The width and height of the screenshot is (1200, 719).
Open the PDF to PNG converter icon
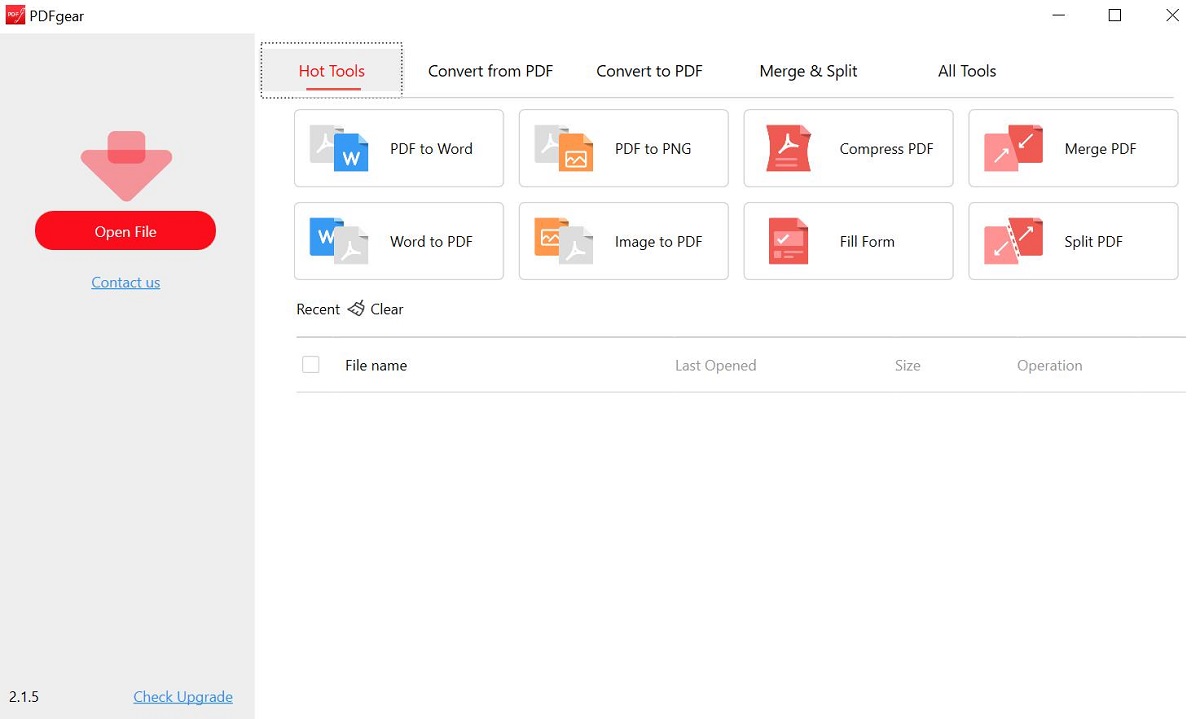coord(564,149)
